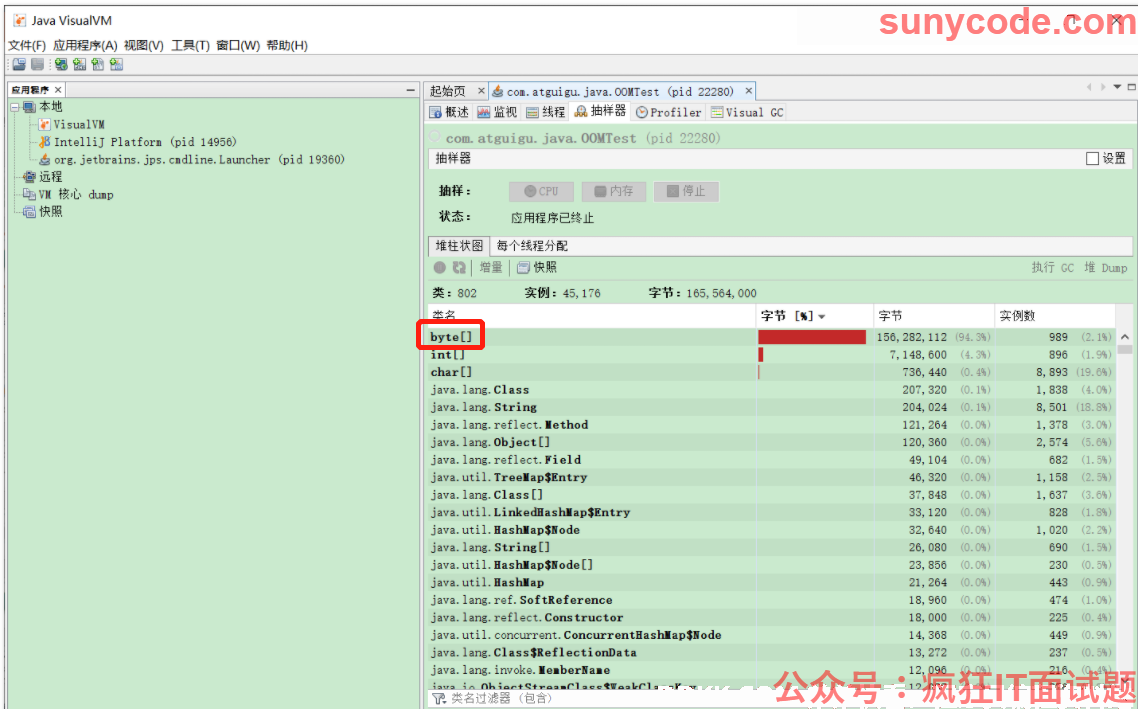Click the 执行 GC button
This screenshot has height=709, width=1138.
tap(1052, 268)
